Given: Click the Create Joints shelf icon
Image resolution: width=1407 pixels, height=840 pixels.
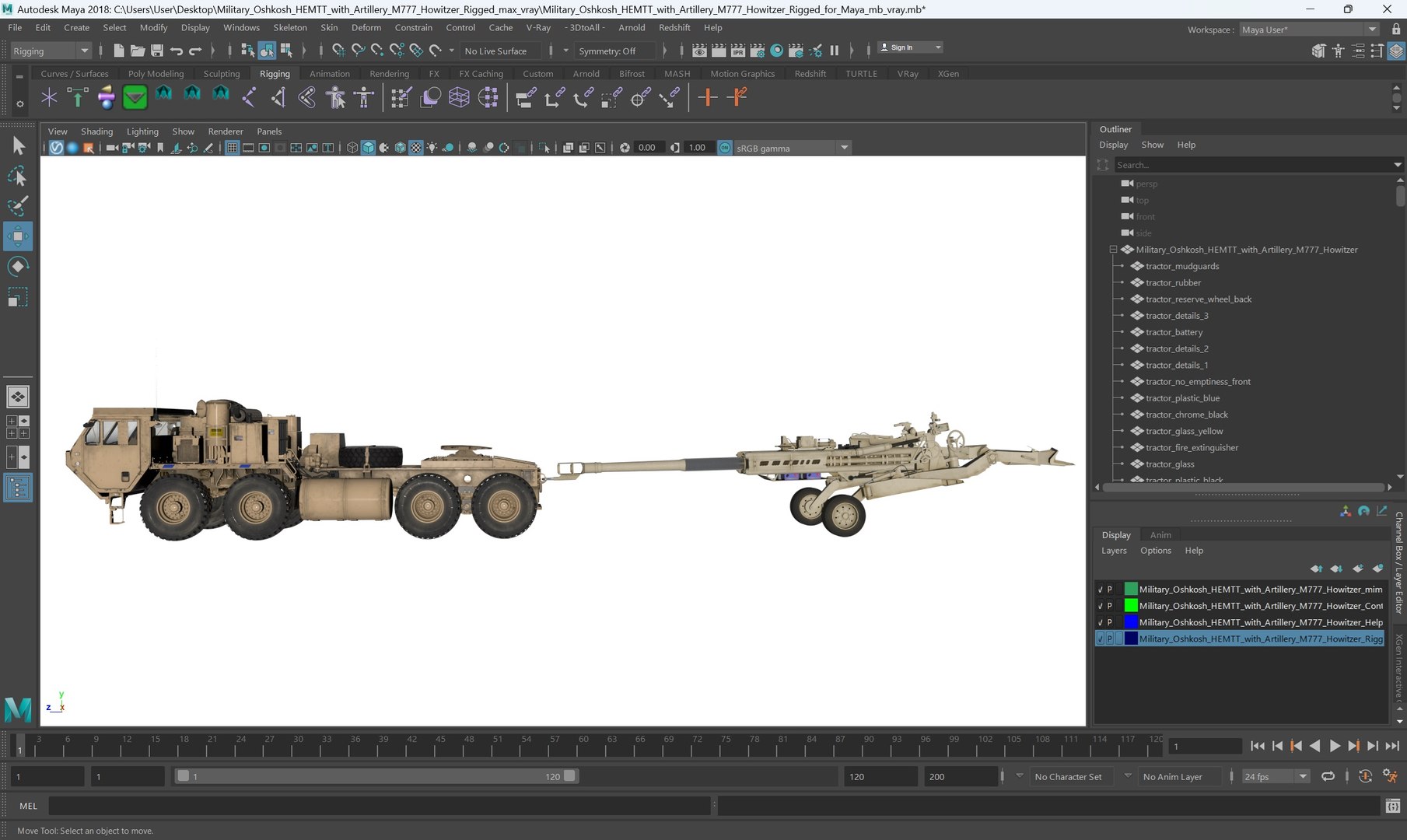Looking at the screenshot, I should (x=249, y=97).
